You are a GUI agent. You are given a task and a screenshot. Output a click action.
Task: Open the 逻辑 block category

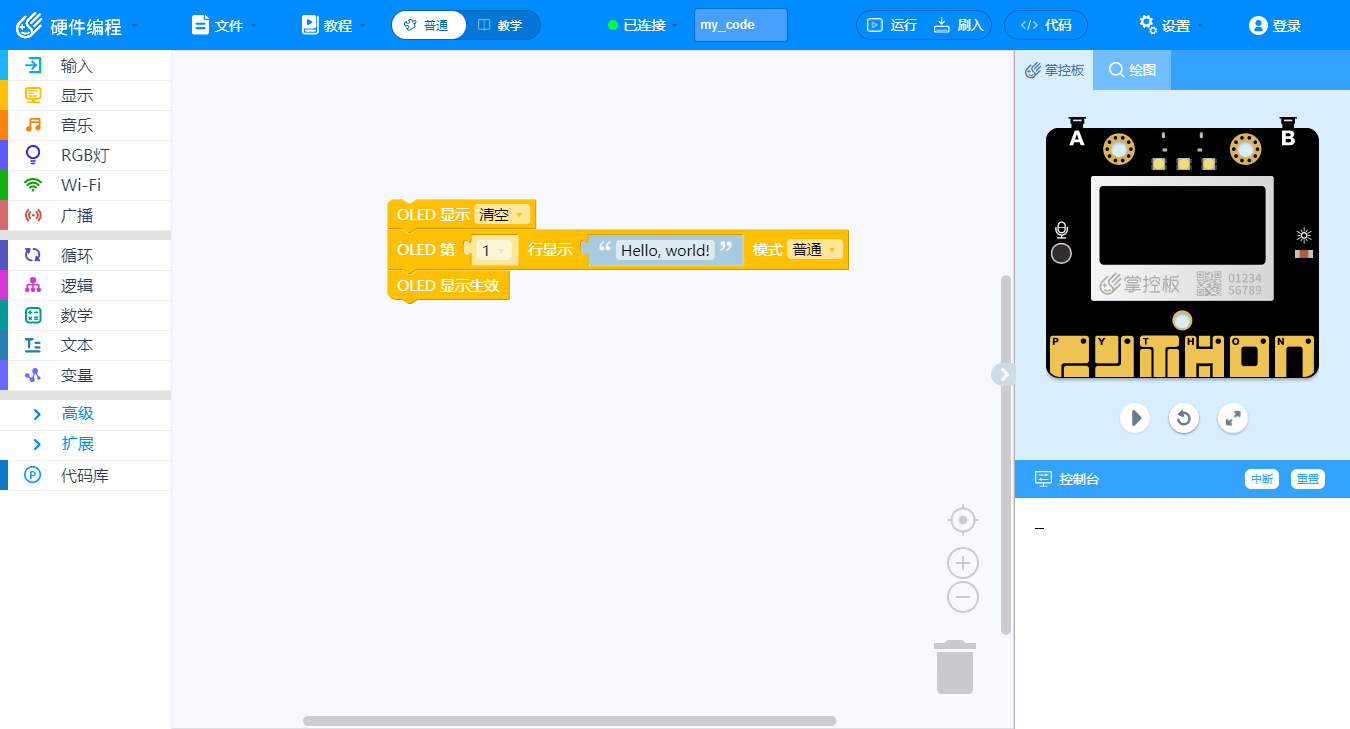click(x=85, y=286)
